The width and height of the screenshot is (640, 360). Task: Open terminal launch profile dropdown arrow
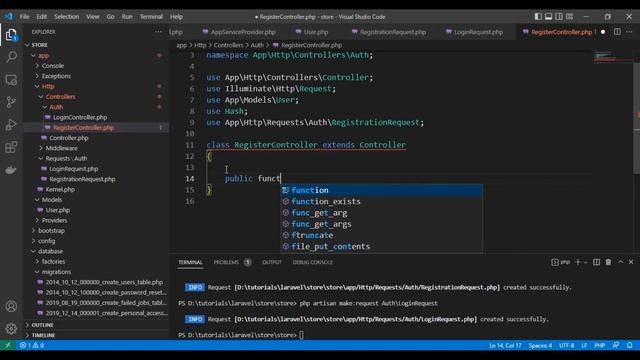pyautogui.click(x=586, y=262)
